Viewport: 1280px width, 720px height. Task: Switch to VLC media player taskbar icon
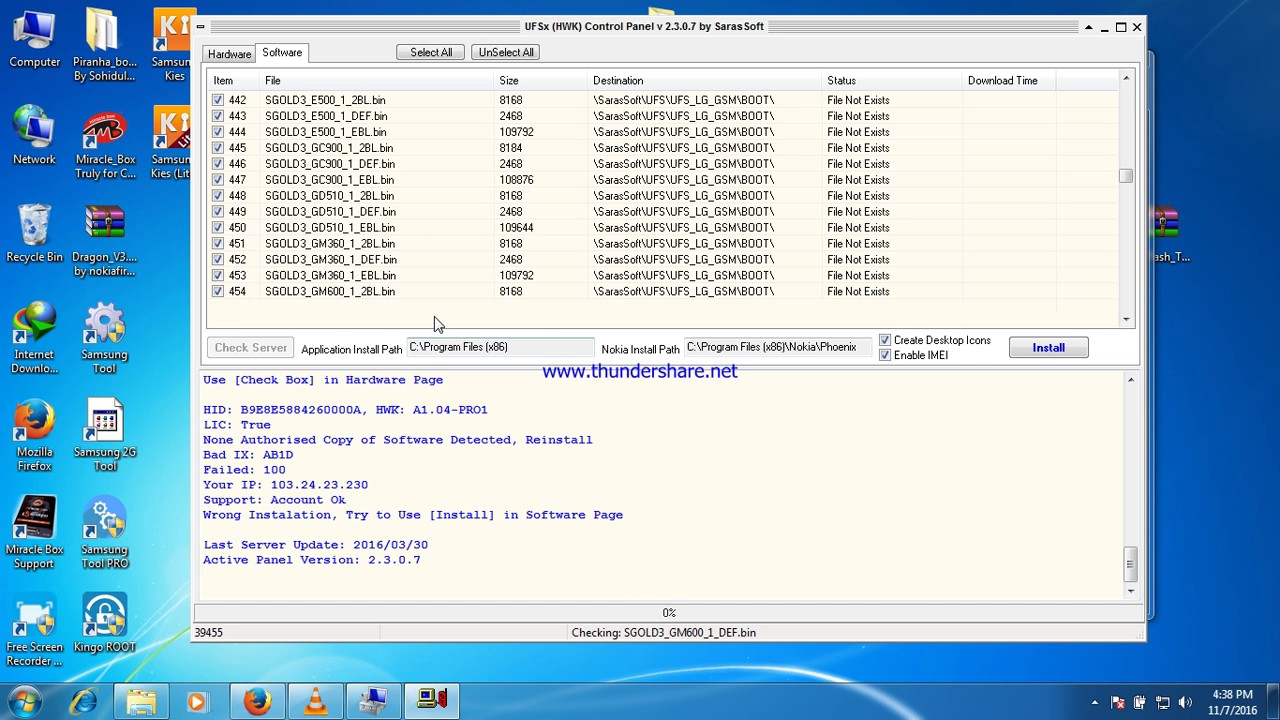[315, 701]
